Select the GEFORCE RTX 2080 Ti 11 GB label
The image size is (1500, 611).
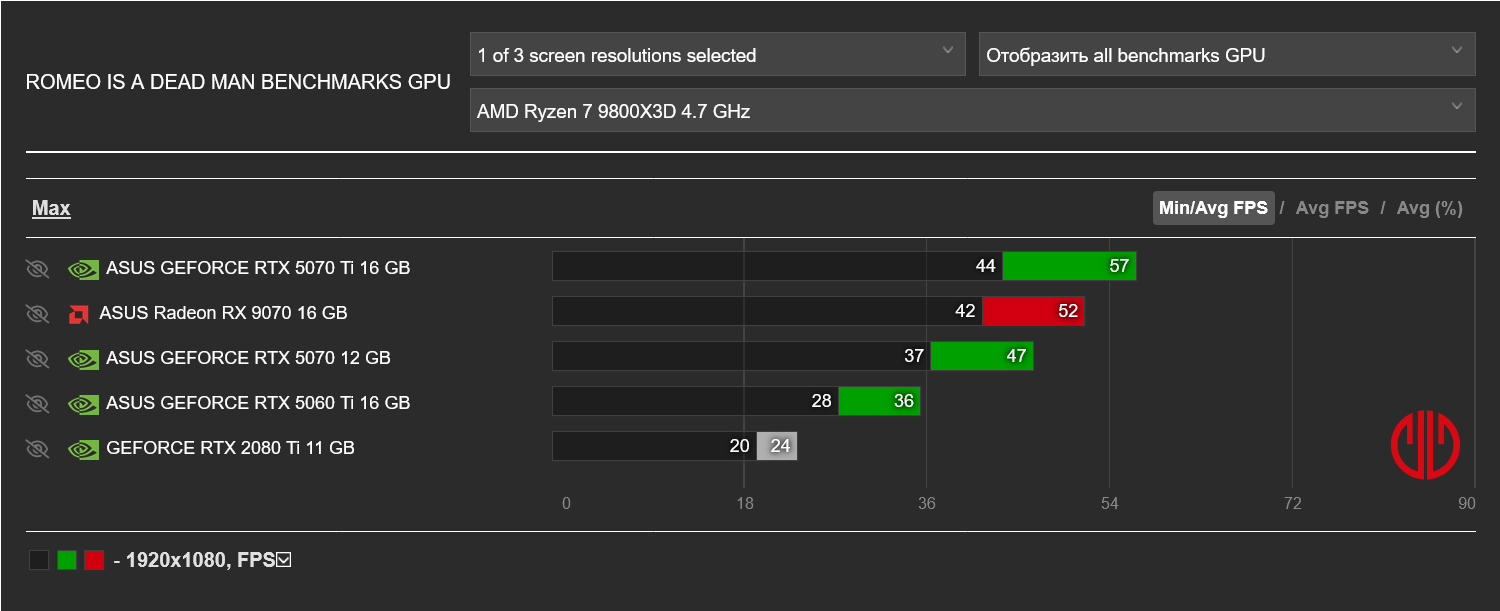point(230,448)
